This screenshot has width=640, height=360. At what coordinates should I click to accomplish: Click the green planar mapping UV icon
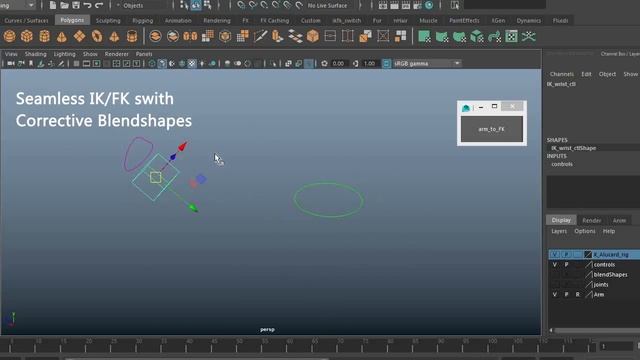(x=424, y=36)
